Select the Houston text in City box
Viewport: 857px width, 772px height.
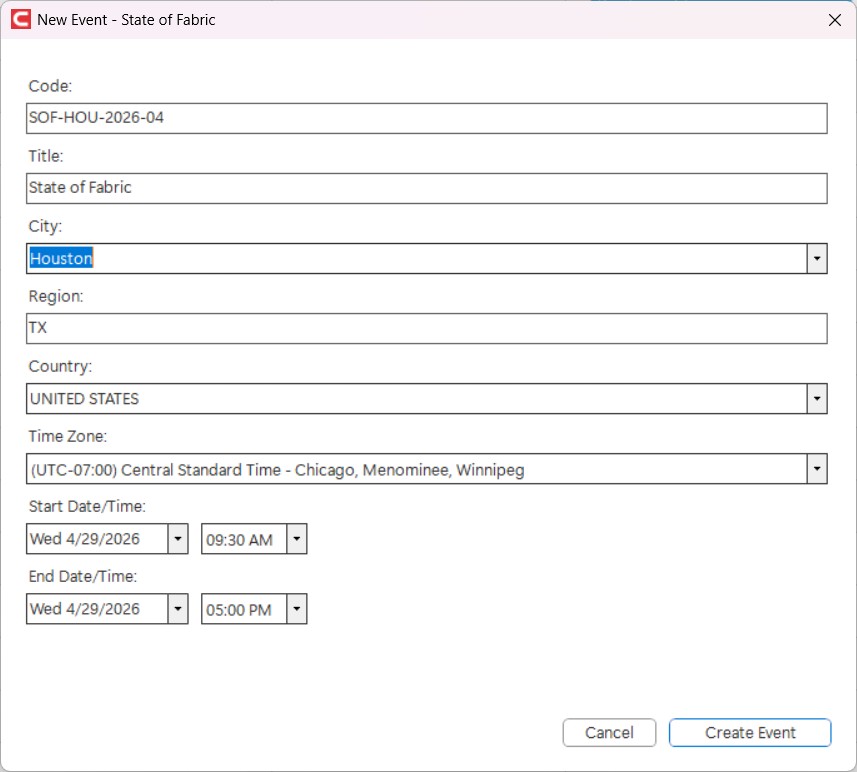[x=61, y=259]
